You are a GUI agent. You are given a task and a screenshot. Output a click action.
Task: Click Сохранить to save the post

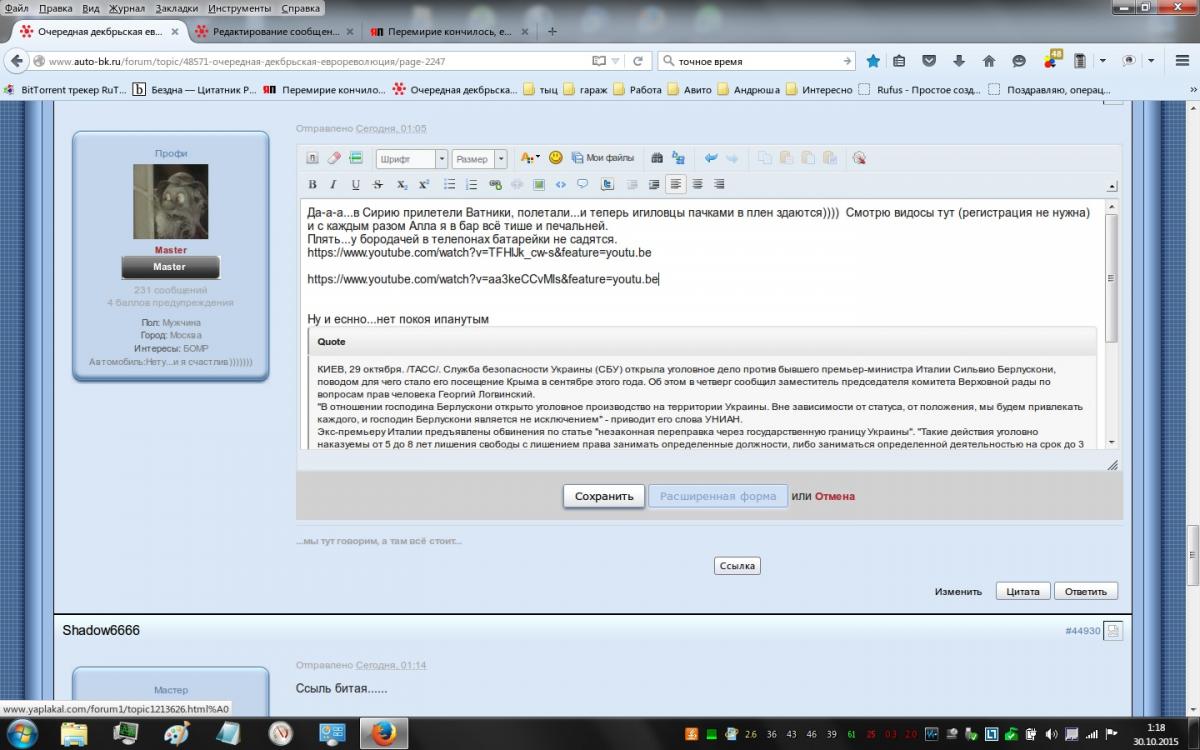[x=603, y=496]
